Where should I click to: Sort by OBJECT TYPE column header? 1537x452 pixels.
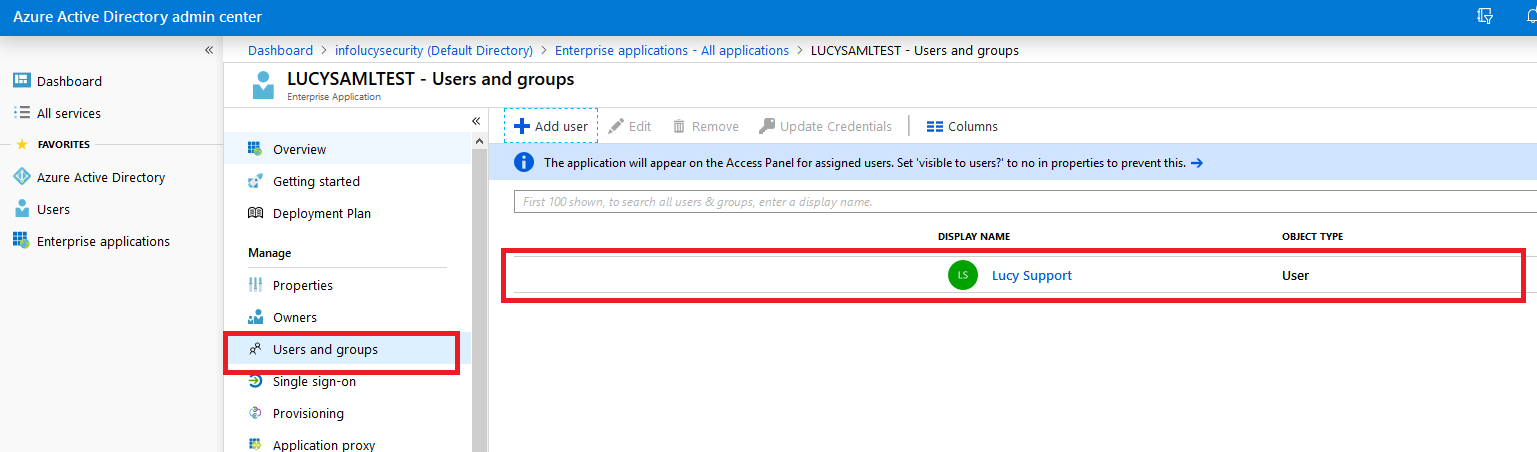(1312, 237)
